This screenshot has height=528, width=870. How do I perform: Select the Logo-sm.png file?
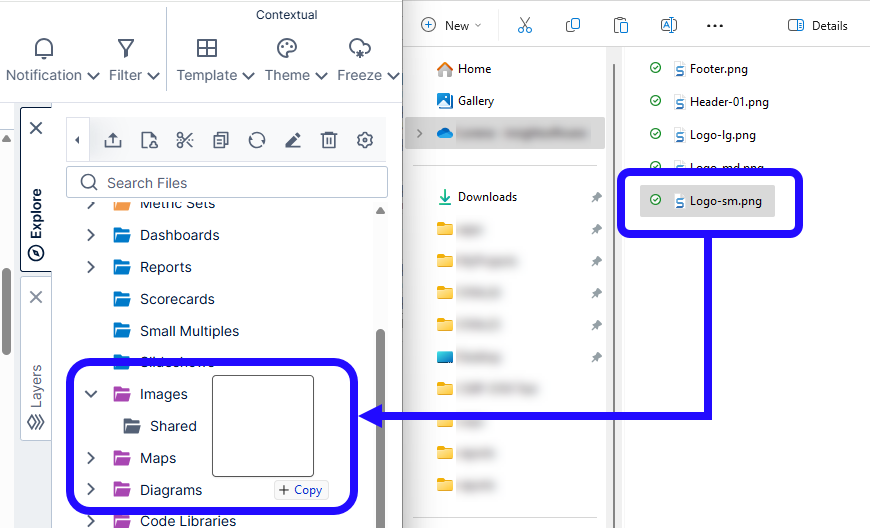(x=725, y=201)
